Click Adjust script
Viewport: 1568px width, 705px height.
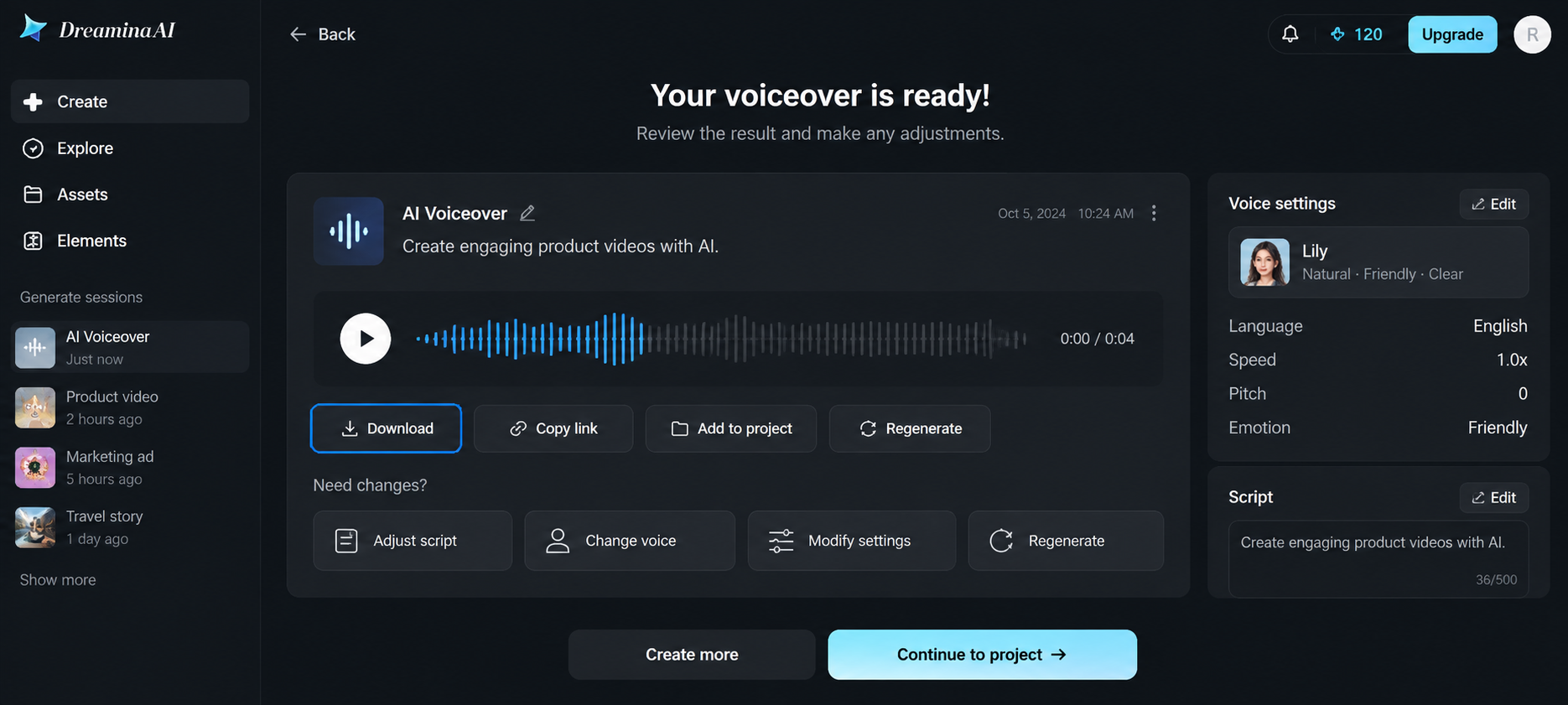(413, 541)
